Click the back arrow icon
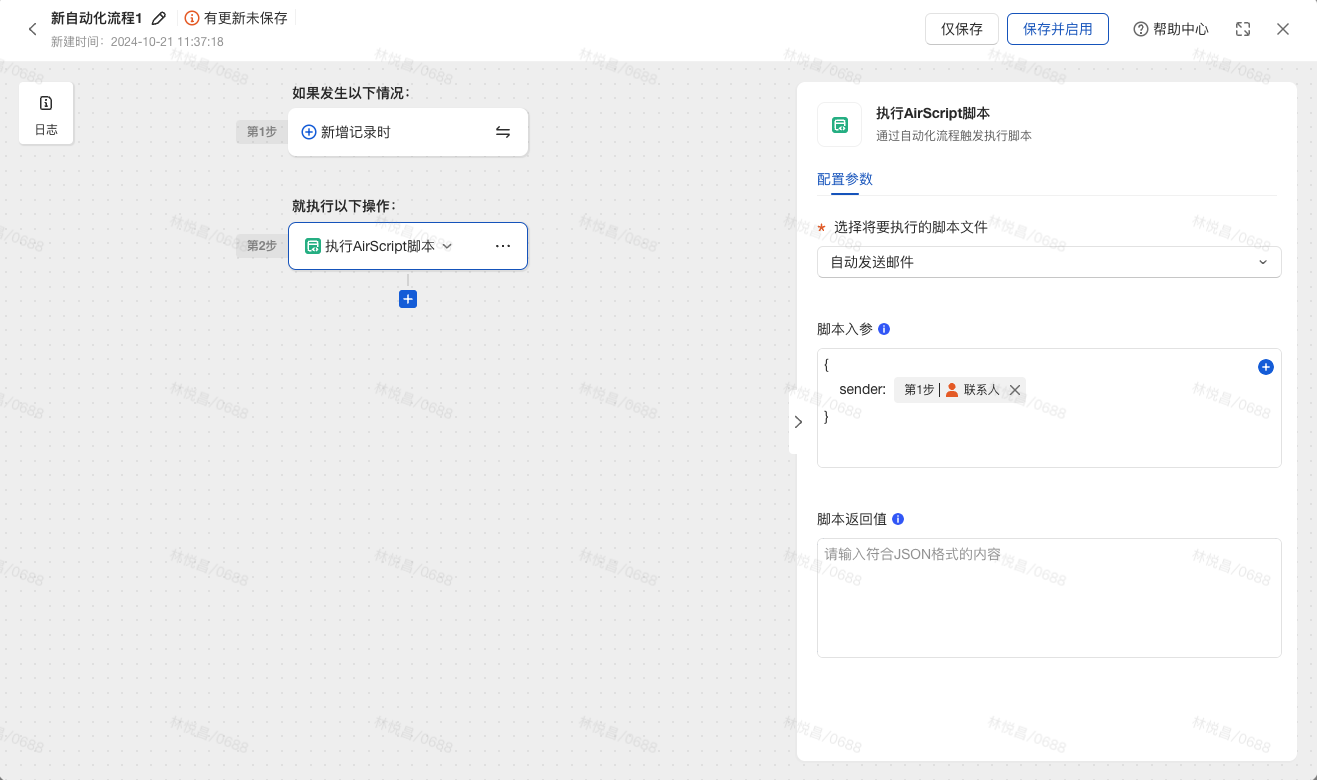 pos(32,30)
